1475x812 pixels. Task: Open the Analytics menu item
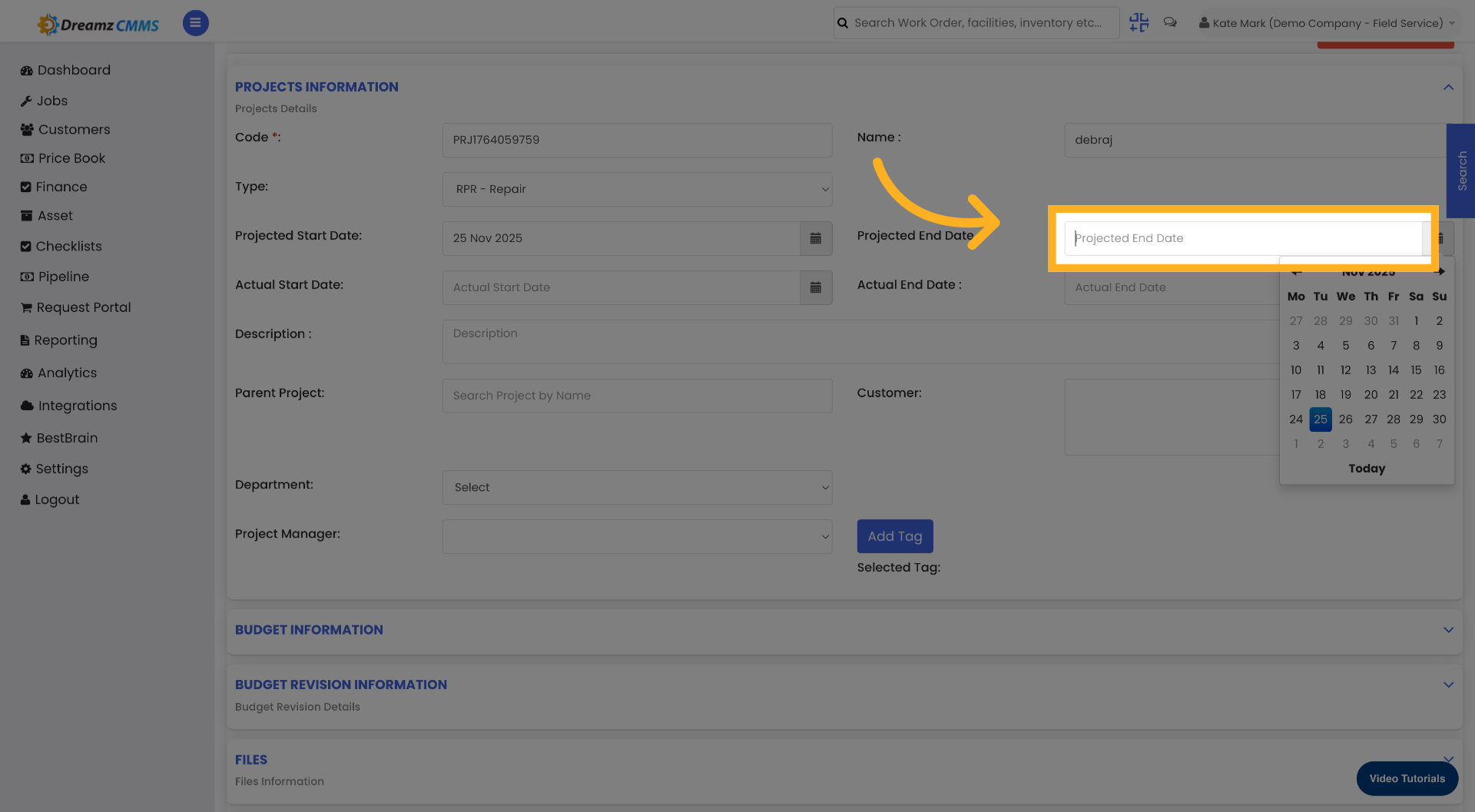point(67,373)
